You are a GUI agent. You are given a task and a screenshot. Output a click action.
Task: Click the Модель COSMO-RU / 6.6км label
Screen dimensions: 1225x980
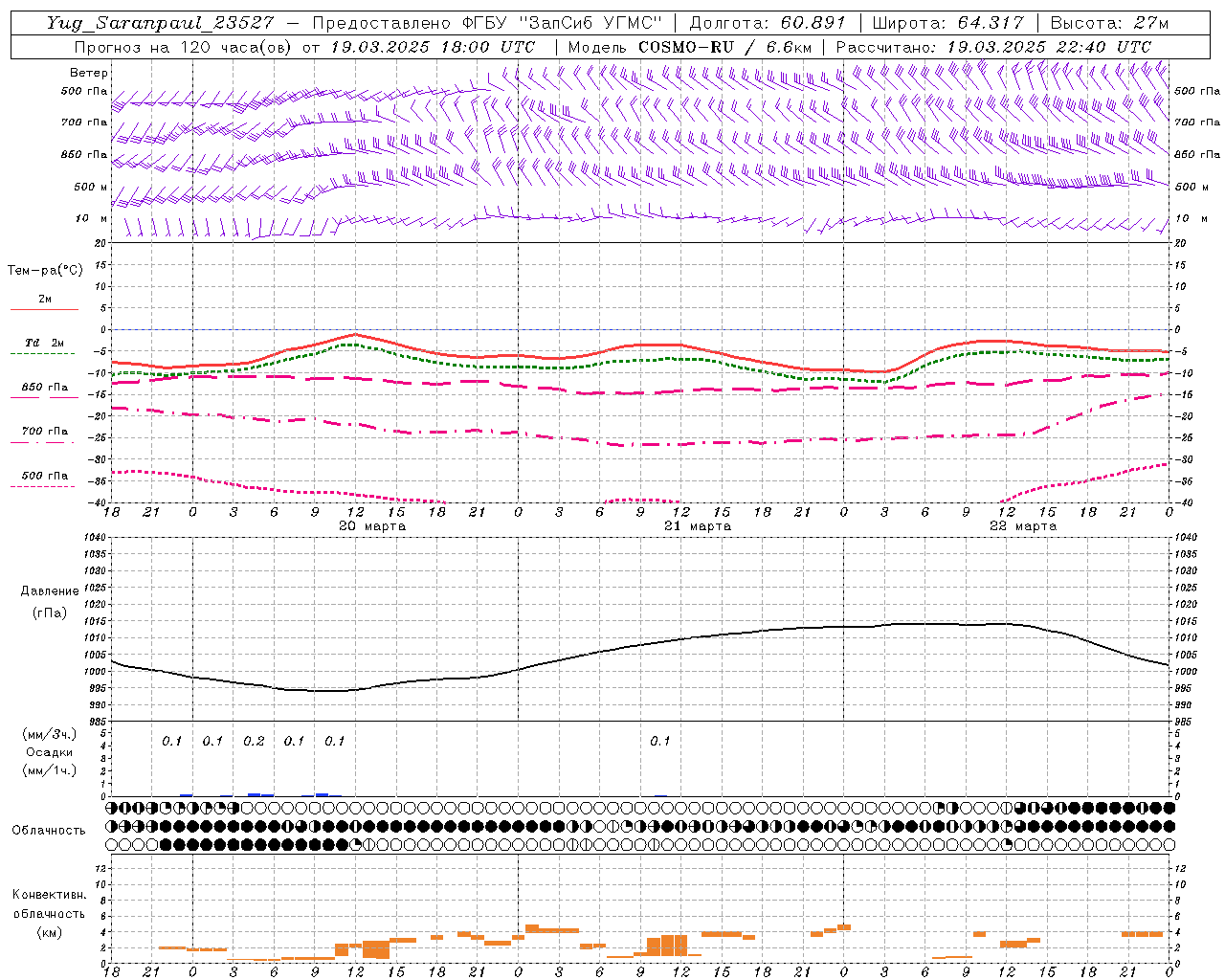[x=689, y=47]
